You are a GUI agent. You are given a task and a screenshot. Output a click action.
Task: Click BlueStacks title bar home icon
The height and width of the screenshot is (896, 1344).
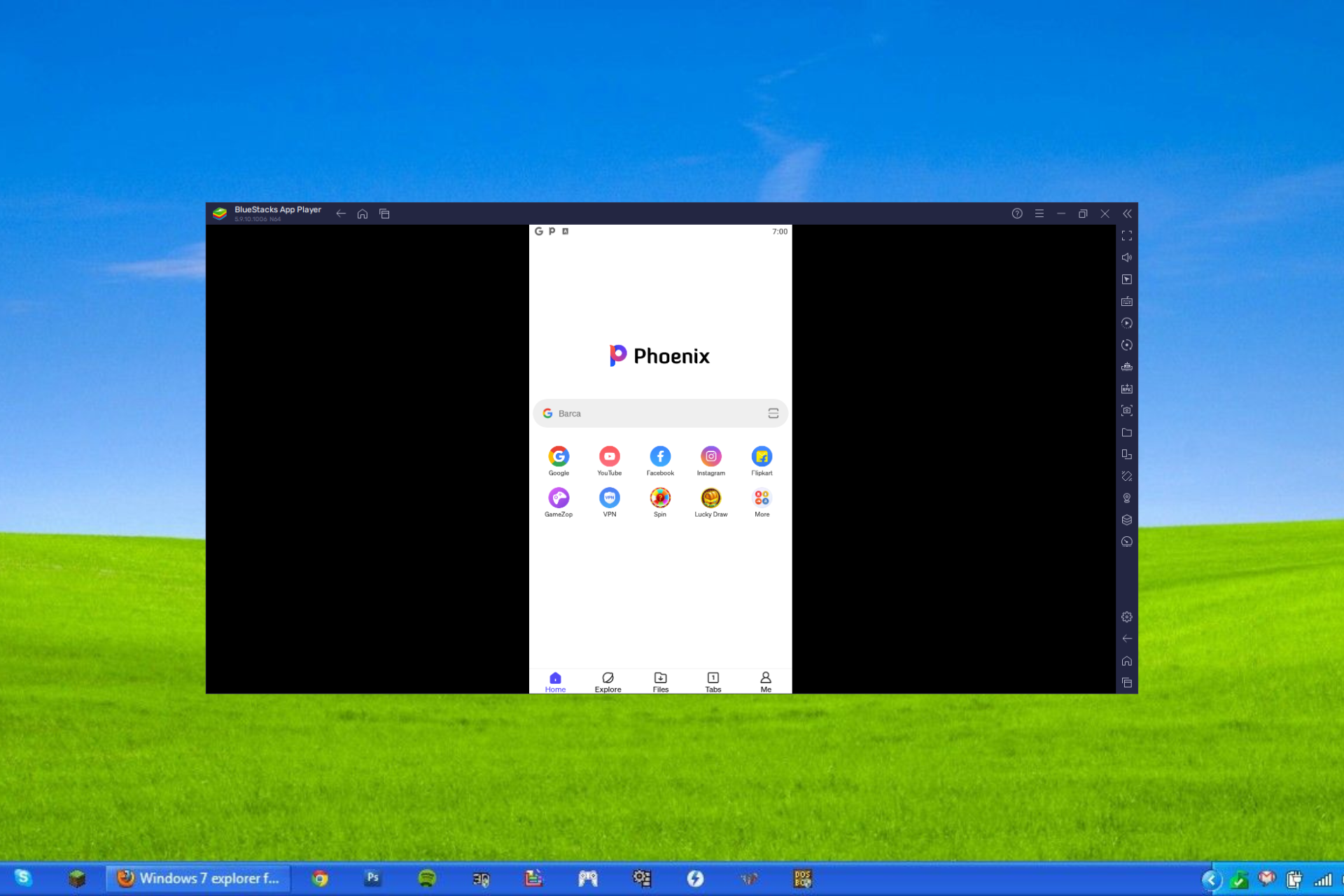(363, 213)
